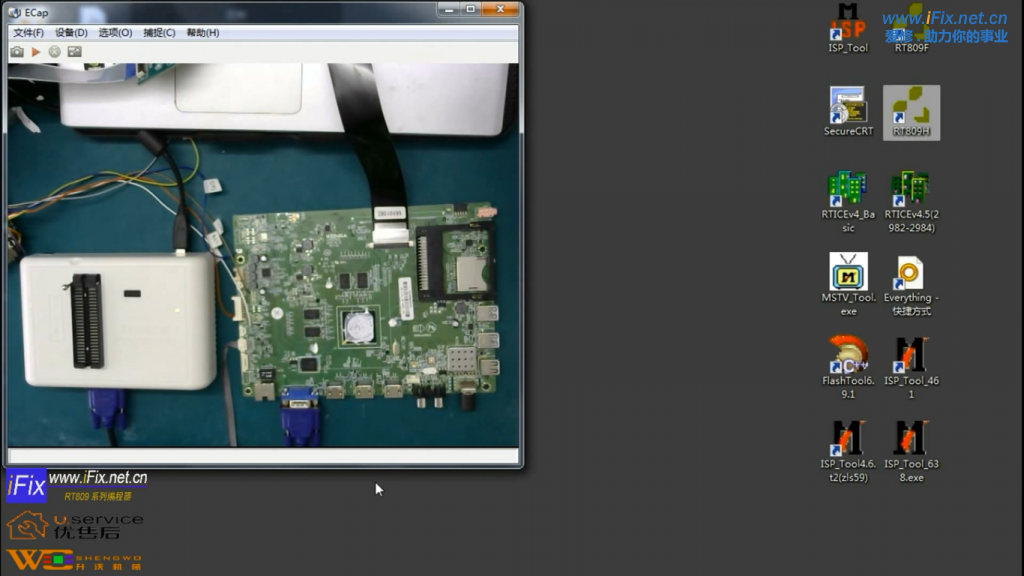This screenshot has height=576, width=1024.
Task: Select the SecureCRT desktop icon
Action: click(x=848, y=111)
